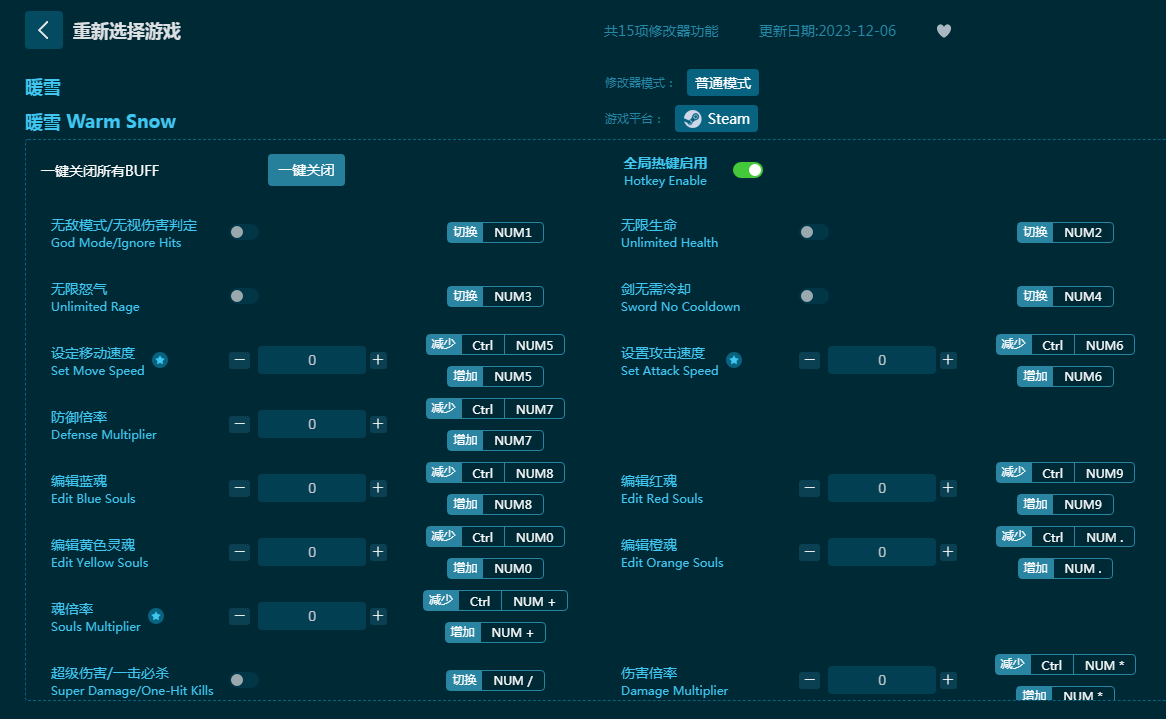Click the 切换 NUM / hotkey button
The height and width of the screenshot is (719, 1166).
(x=495, y=680)
